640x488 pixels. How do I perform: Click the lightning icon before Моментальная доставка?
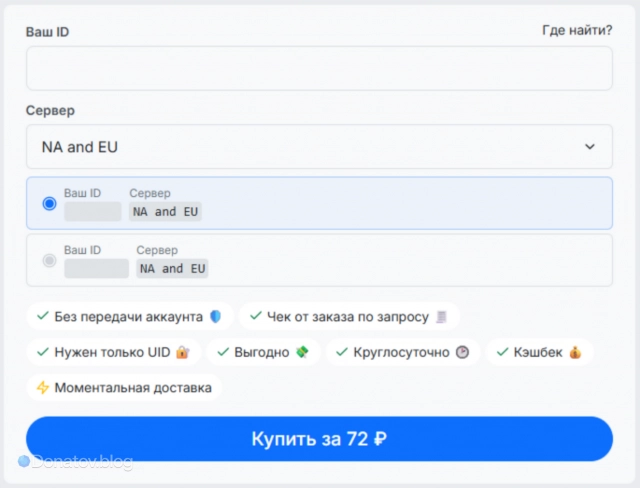coord(43,387)
